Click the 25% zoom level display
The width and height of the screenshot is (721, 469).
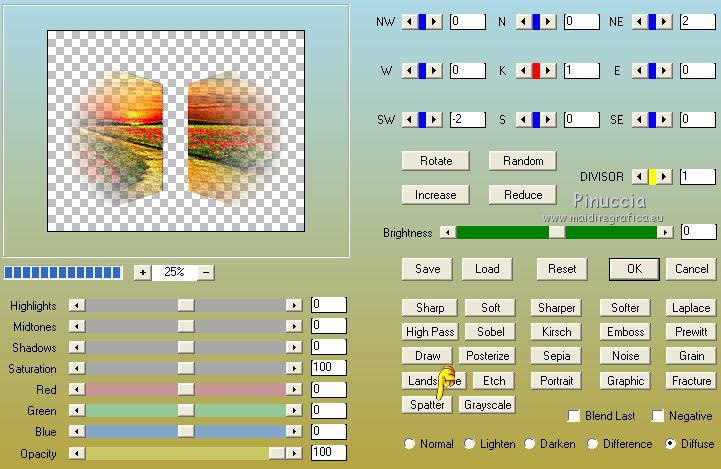(174, 273)
